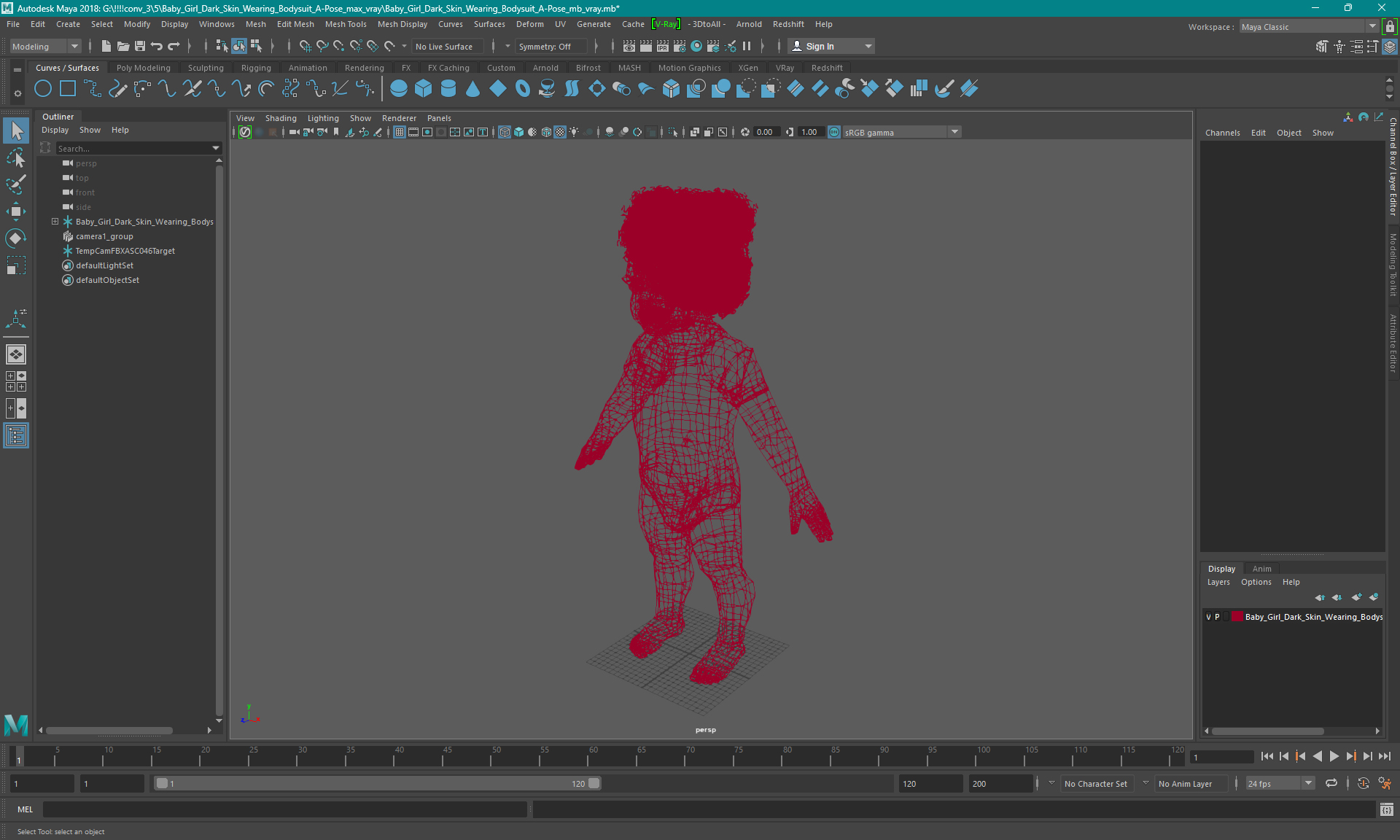The height and width of the screenshot is (840, 1400).
Task: Click the layer color swatch
Action: click(x=1237, y=617)
